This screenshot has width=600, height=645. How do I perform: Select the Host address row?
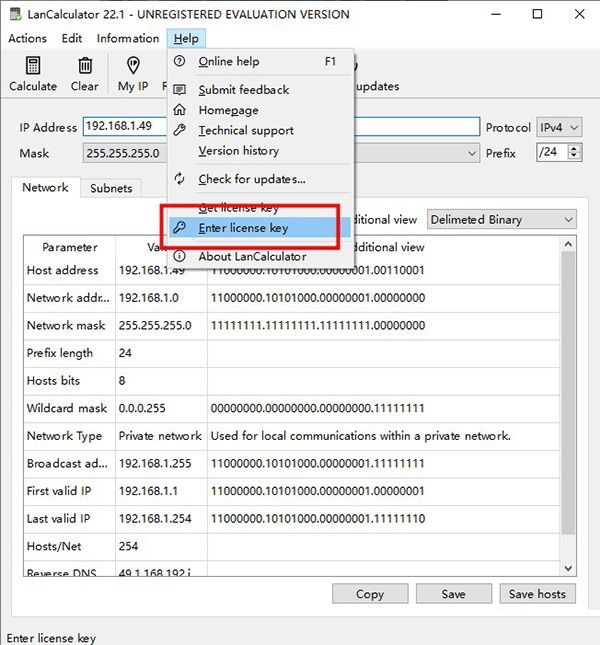[292, 271]
